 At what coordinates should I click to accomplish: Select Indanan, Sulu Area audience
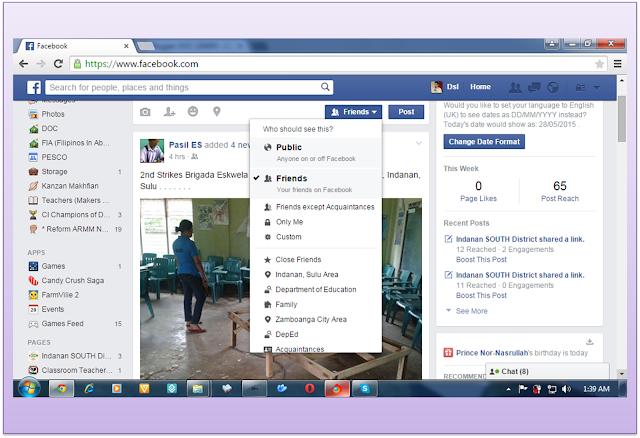316,275
